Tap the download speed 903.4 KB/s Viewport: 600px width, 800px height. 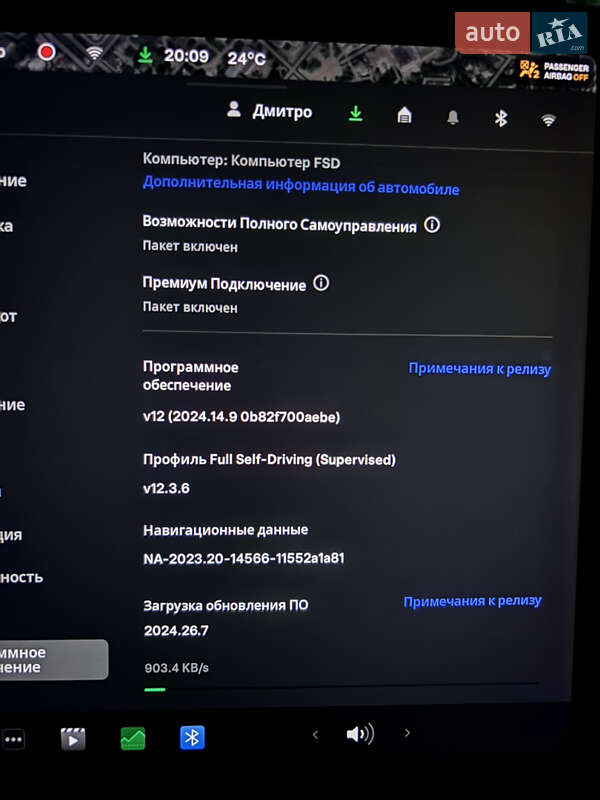177,668
